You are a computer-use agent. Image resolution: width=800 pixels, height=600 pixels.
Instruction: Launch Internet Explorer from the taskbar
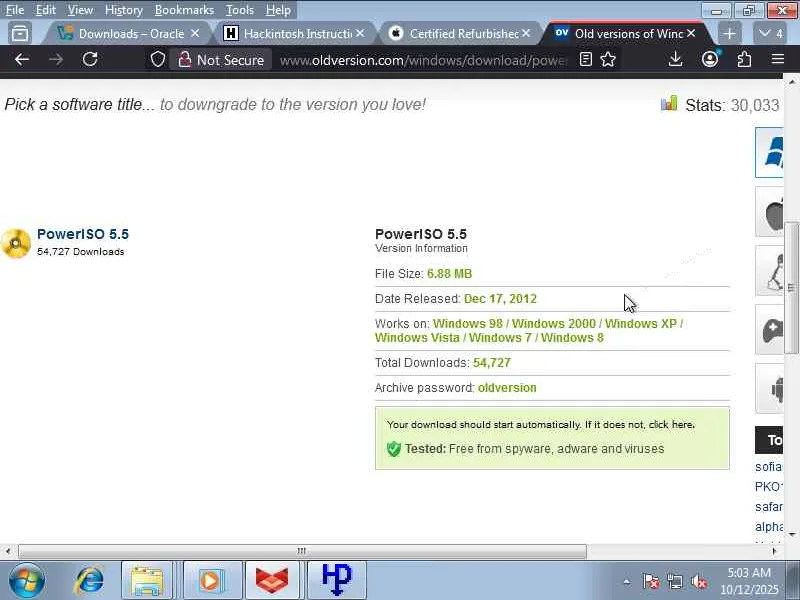coord(89,581)
